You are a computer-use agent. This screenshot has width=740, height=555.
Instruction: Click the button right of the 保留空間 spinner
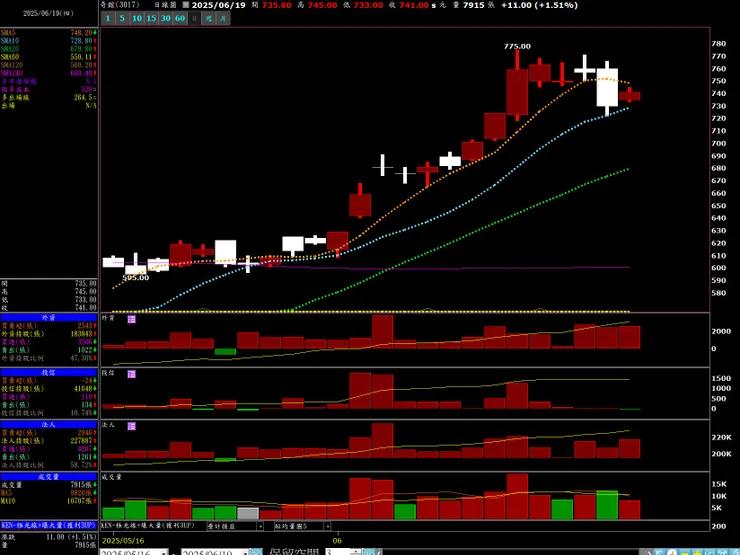(368, 552)
